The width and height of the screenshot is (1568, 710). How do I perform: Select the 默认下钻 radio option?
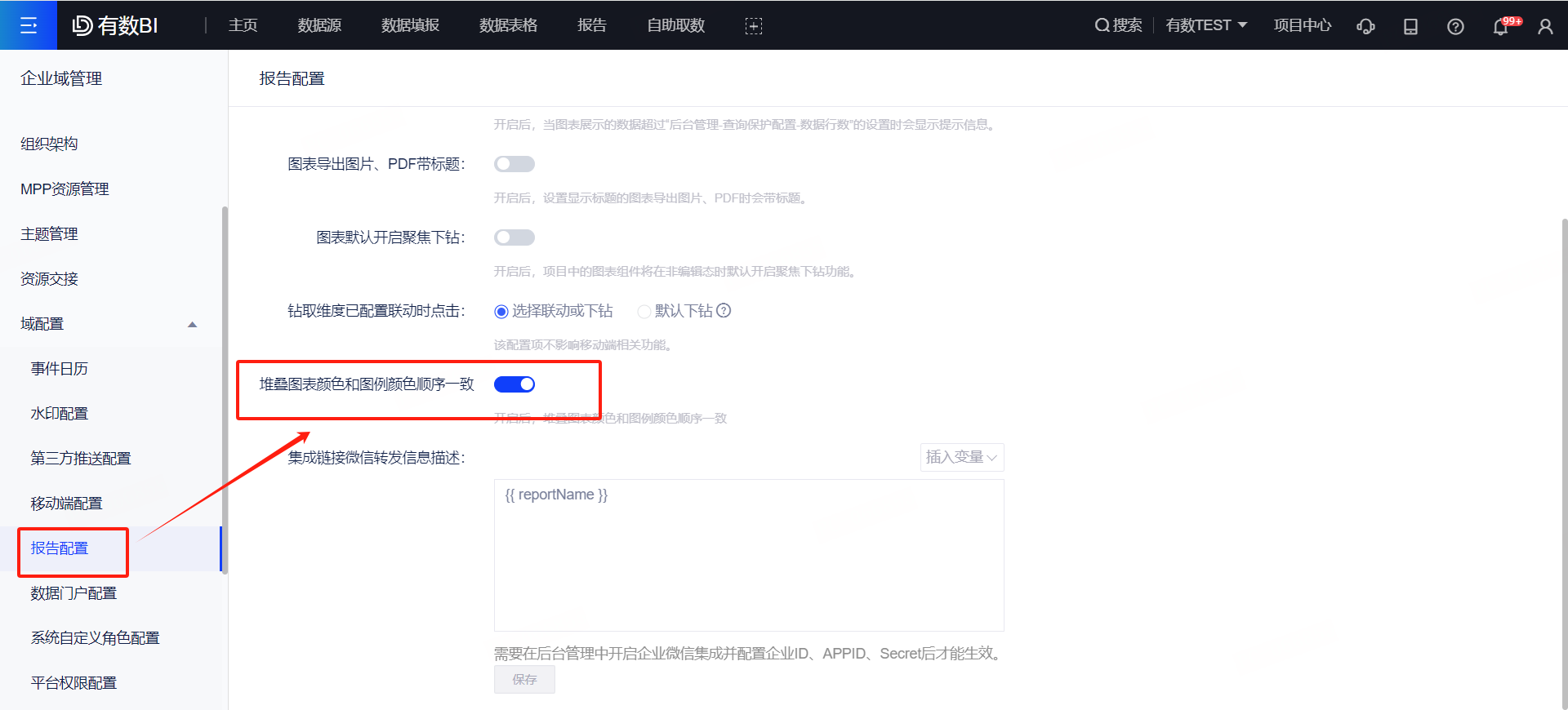644,311
